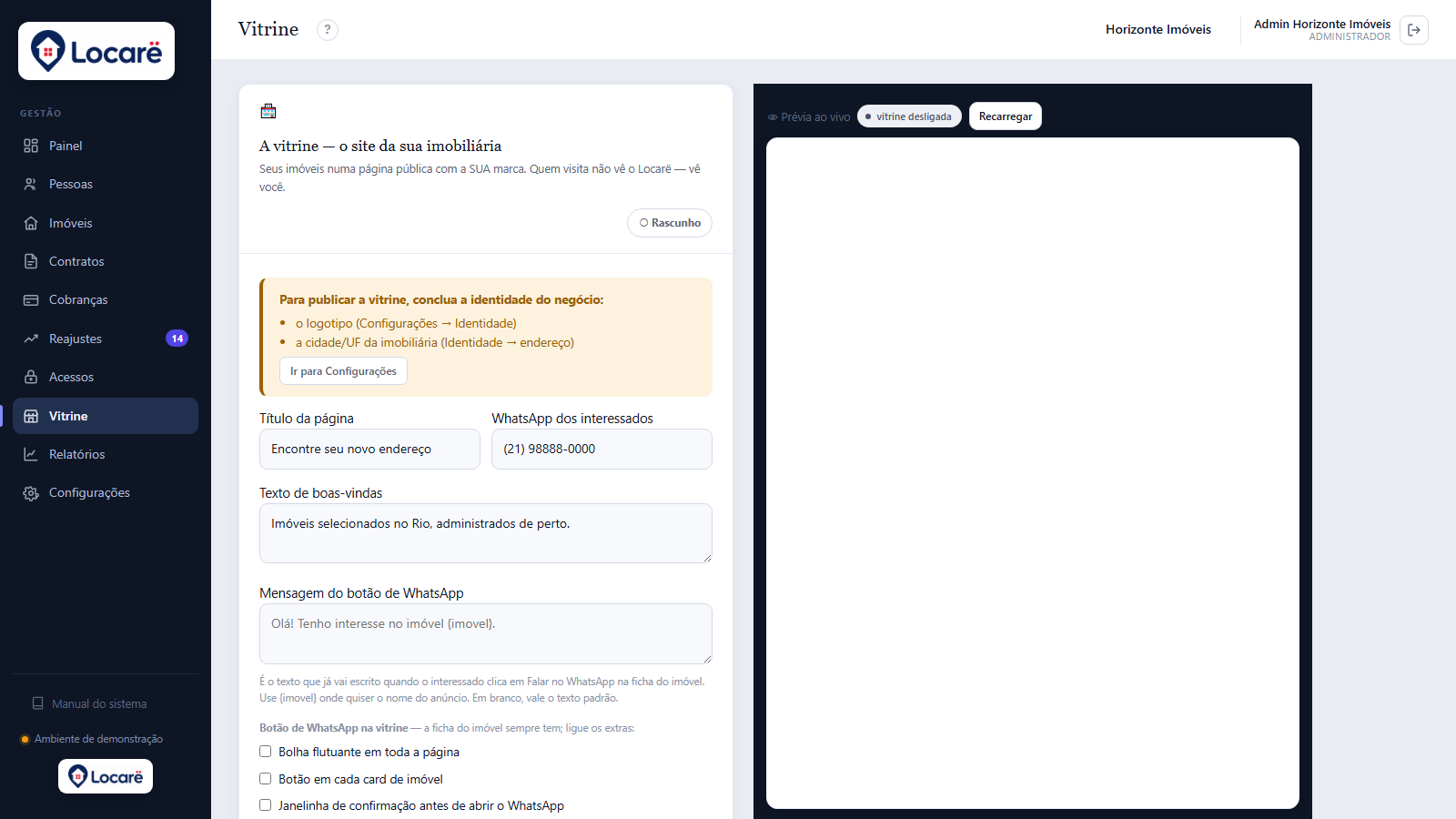Click the Reajustes trend icon
The width and height of the screenshot is (1456, 819).
click(x=31, y=339)
